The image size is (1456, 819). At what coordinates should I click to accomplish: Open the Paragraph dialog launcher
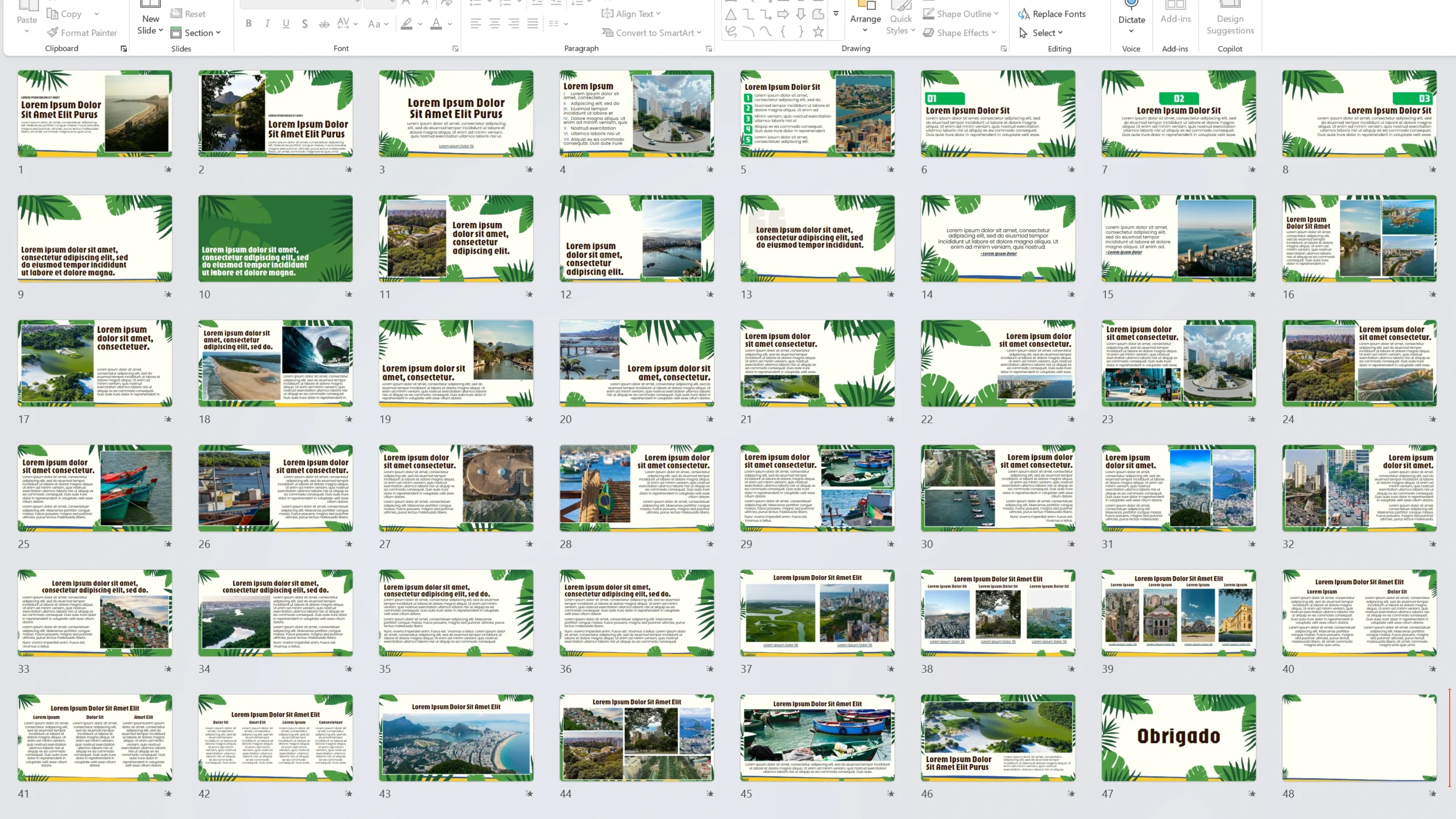[x=709, y=49]
